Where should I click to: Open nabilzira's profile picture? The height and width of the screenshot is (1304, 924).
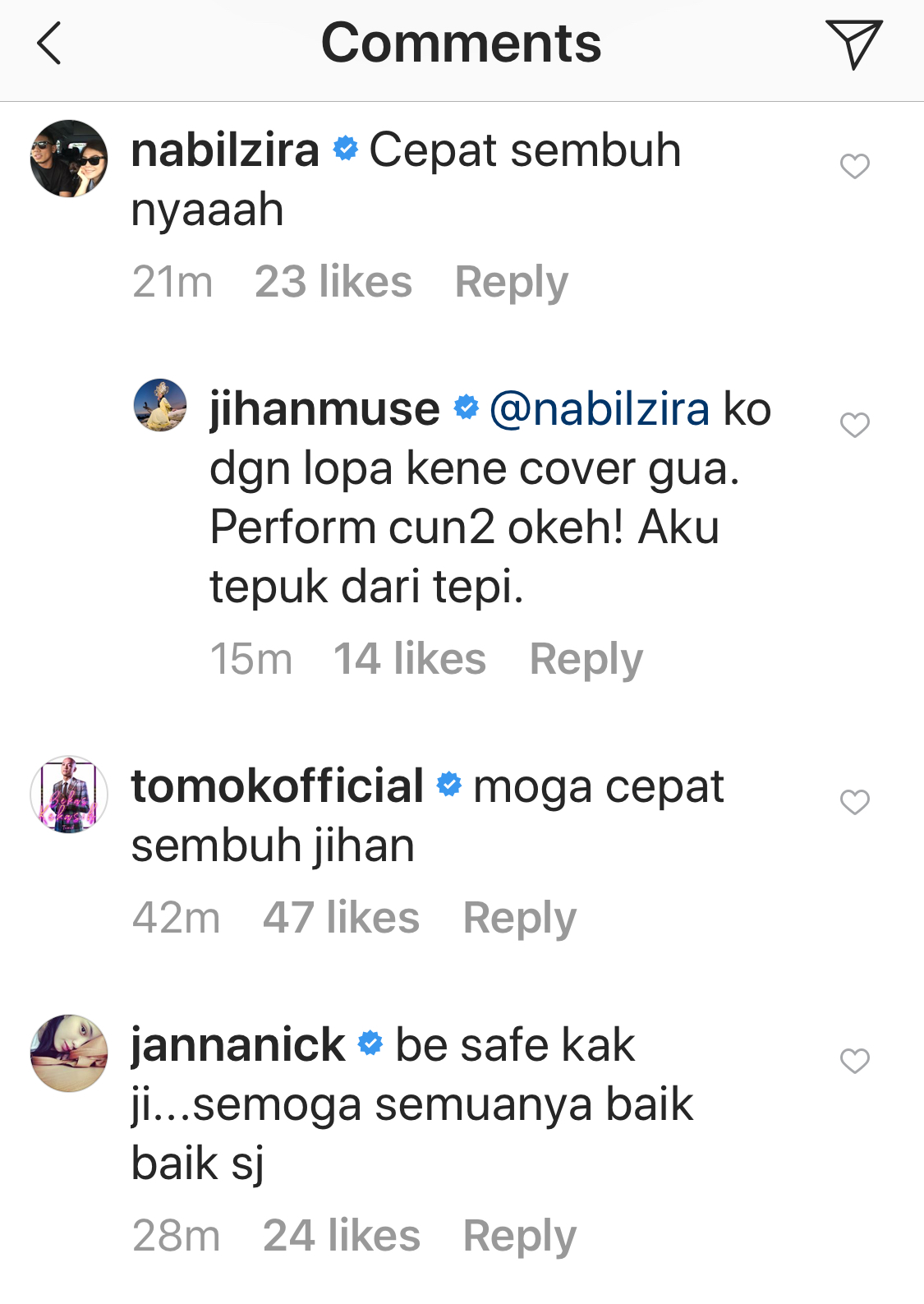tap(69, 159)
